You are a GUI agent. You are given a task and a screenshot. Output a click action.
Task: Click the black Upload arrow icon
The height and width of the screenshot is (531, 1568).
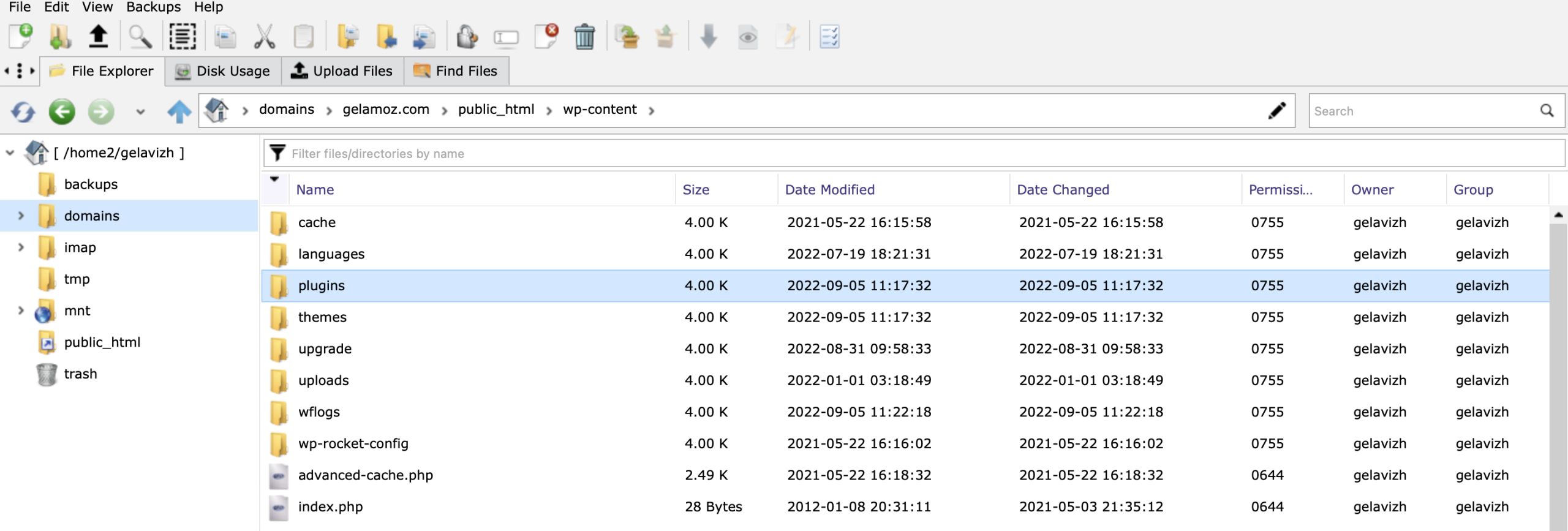point(98,36)
